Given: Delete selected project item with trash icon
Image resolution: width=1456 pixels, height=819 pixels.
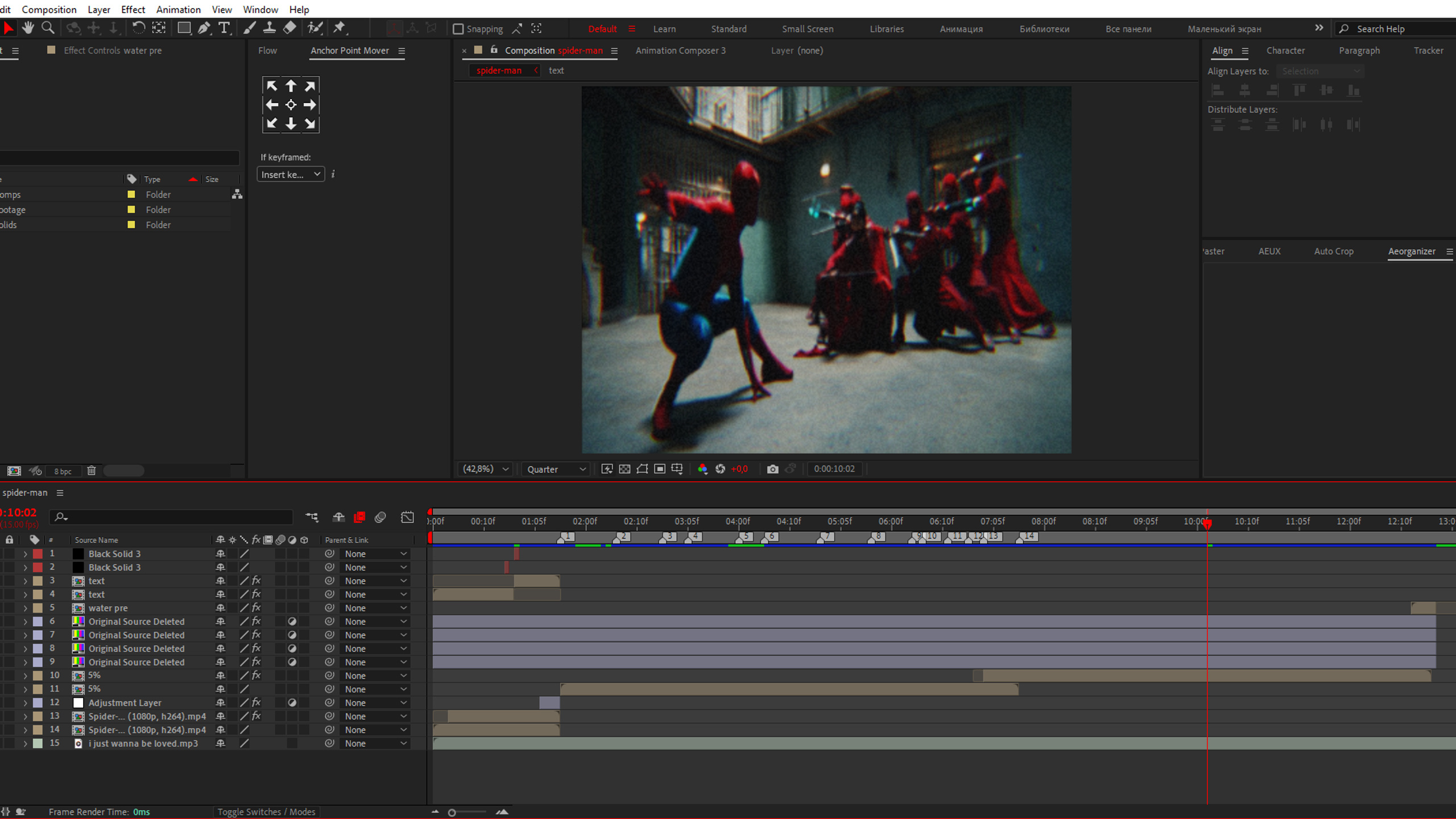Looking at the screenshot, I should tap(91, 471).
